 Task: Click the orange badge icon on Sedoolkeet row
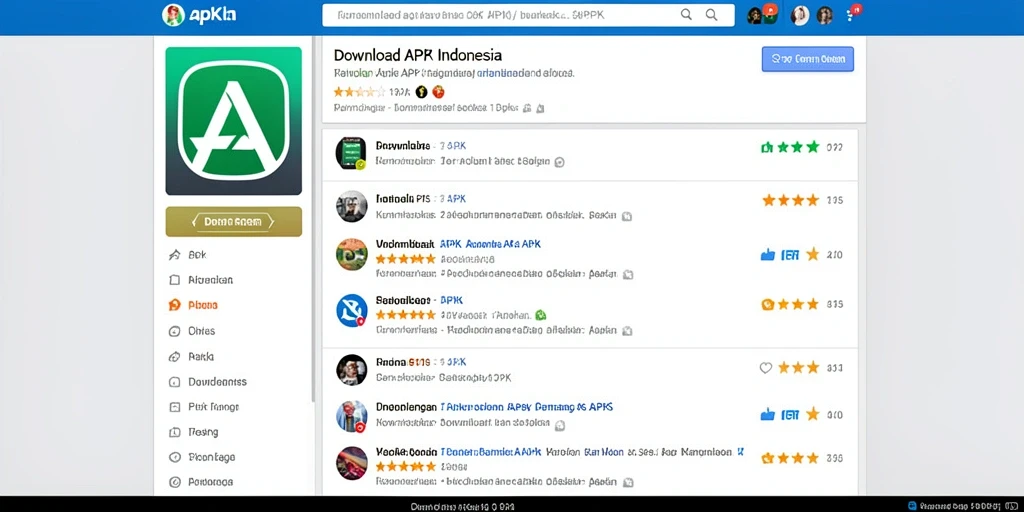point(768,304)
